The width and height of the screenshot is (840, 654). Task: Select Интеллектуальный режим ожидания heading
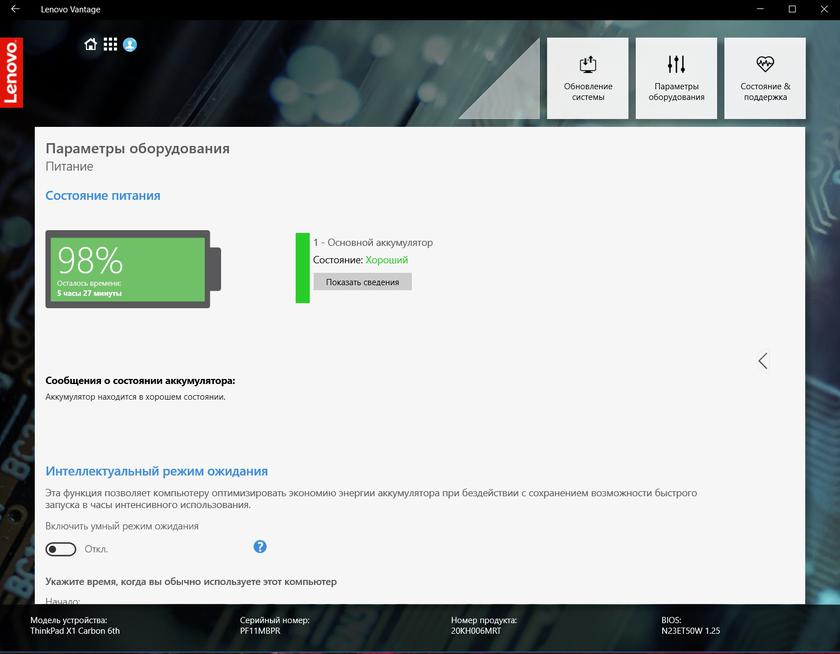point(157,471)
